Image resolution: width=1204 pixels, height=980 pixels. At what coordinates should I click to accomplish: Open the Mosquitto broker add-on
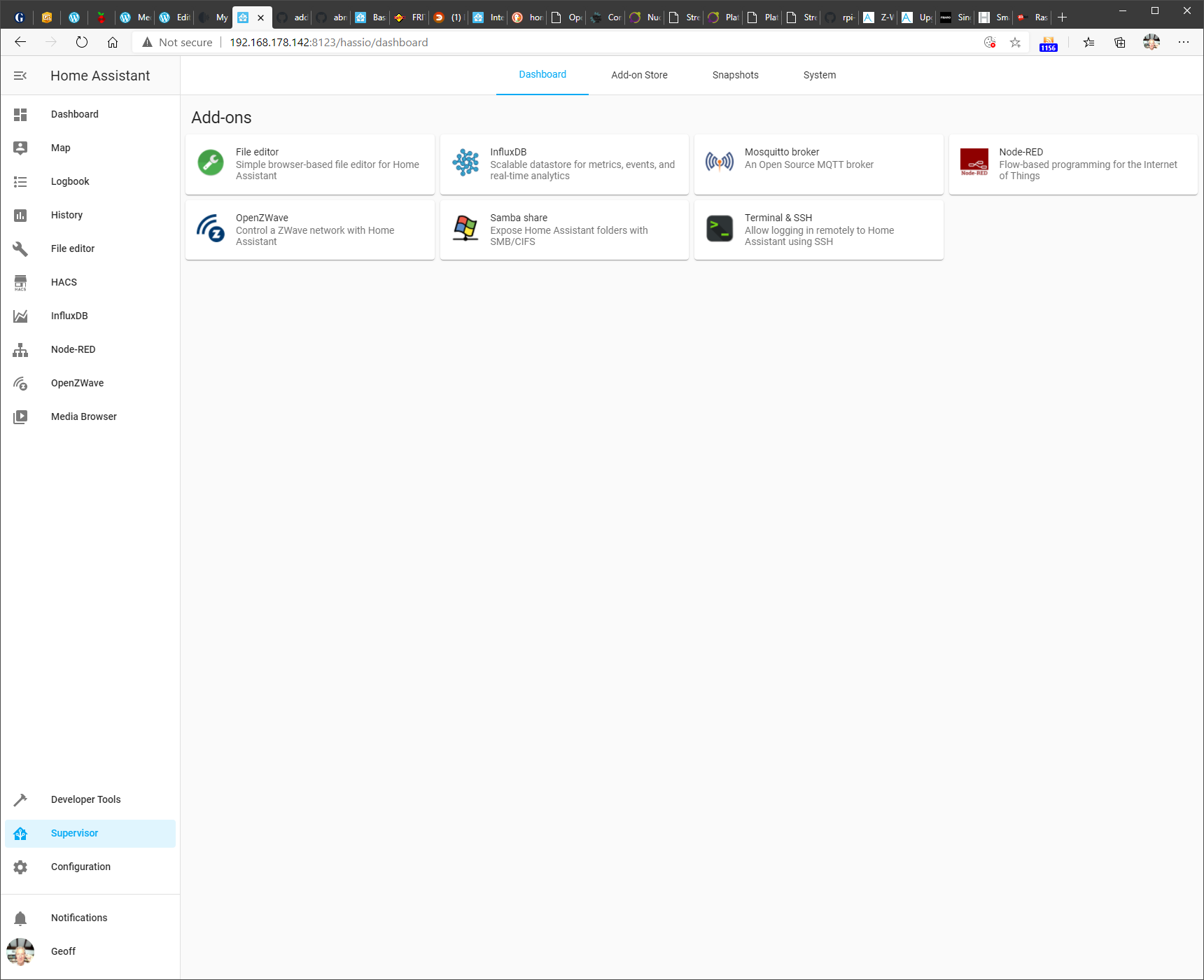pyautogui.click(x=818, y=164)
